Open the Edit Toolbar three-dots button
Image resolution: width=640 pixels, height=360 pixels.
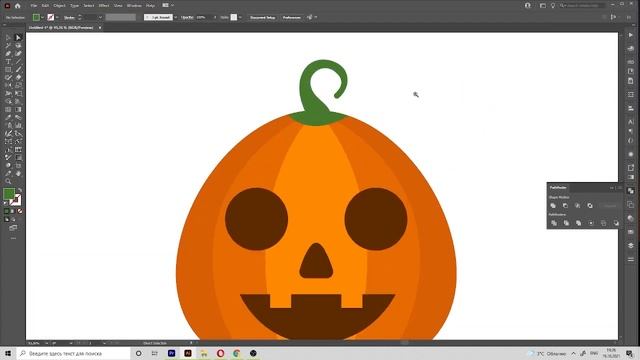13,238
